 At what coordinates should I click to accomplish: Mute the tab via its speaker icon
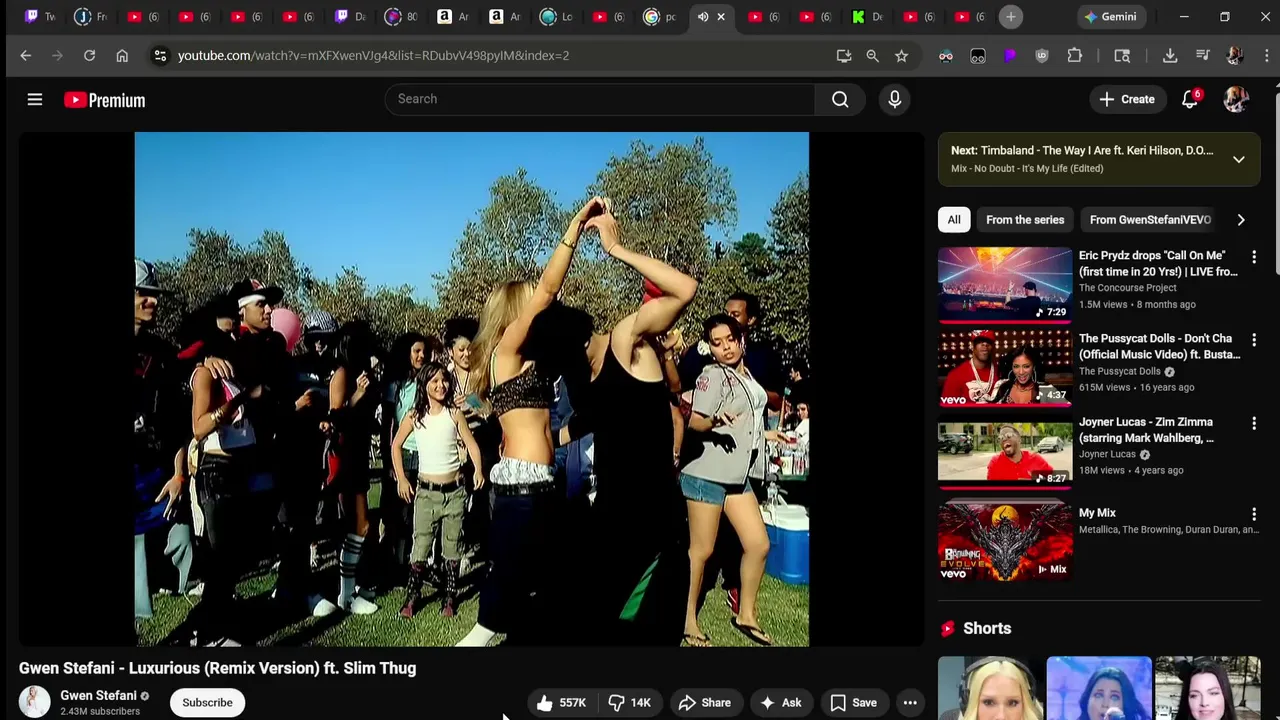(703, 17)
